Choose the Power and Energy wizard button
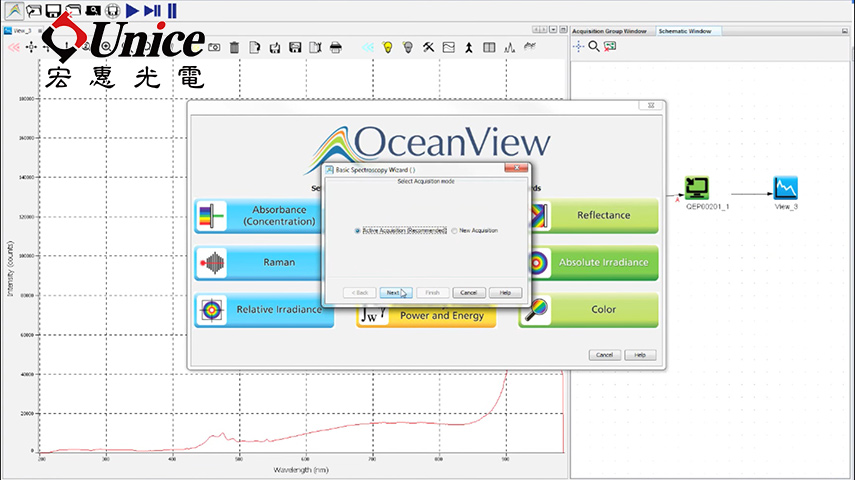This screenshot has width=855, height=480. click(426, 316)
